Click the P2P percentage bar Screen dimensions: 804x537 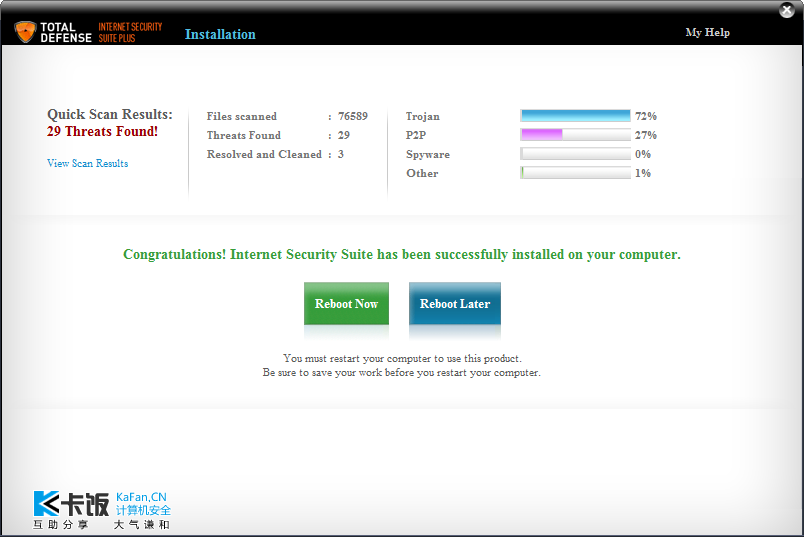tap(575, 135)
